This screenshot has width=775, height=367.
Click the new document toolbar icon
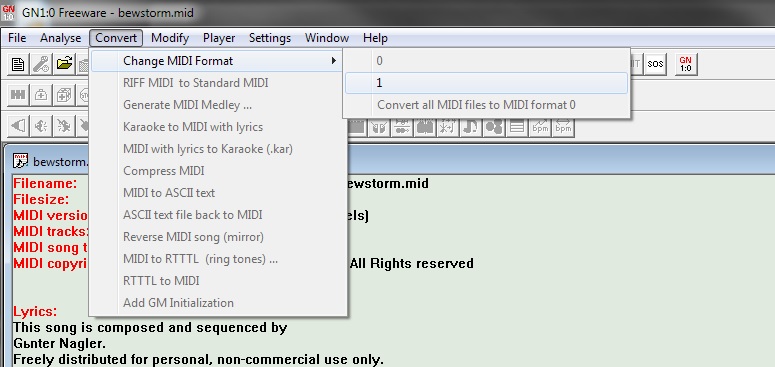18,64
